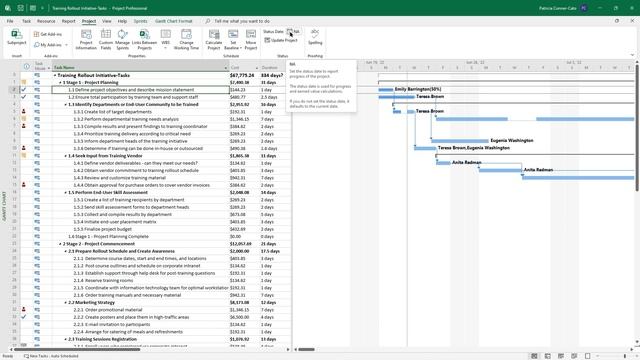The height and width of the screenshot is (360, 640).
Task: Click the user account avatar in title bar
Action: (584, 8)
